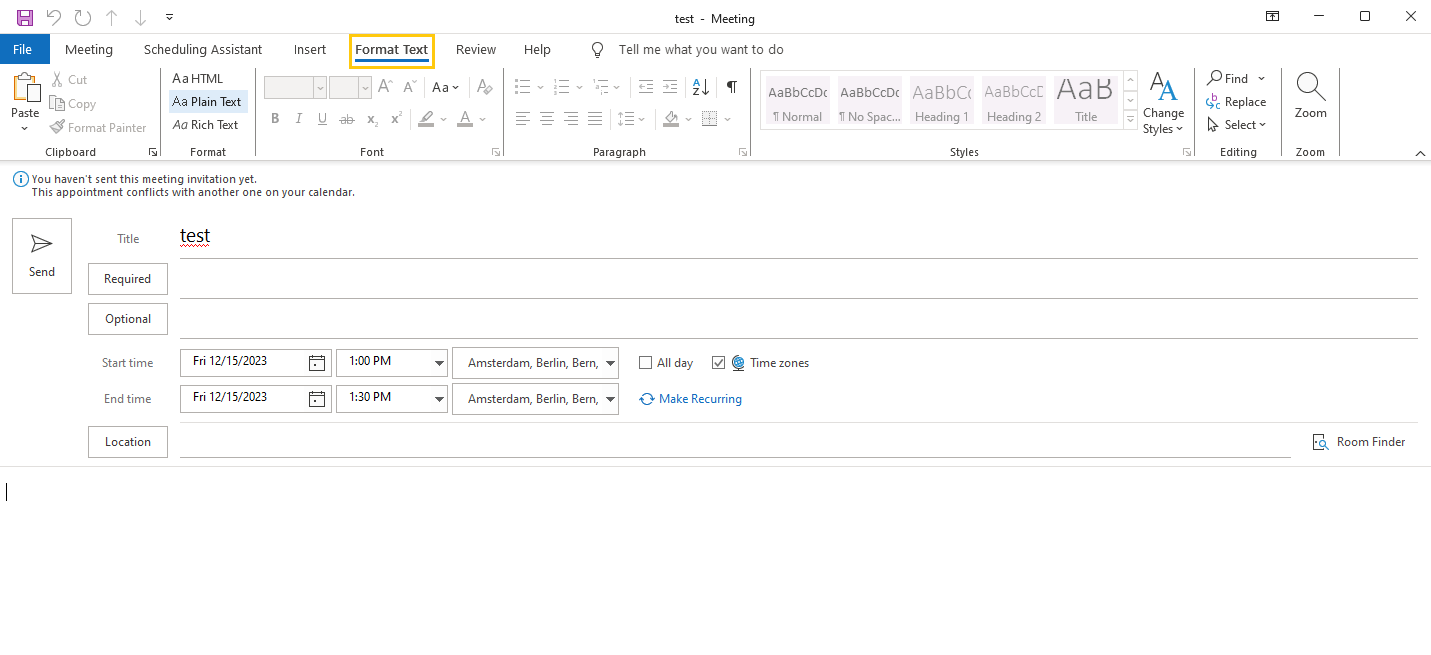1431x655 pixels.
Task: Open the Start time calendar picker icon
Action: (x=317, y=363)
